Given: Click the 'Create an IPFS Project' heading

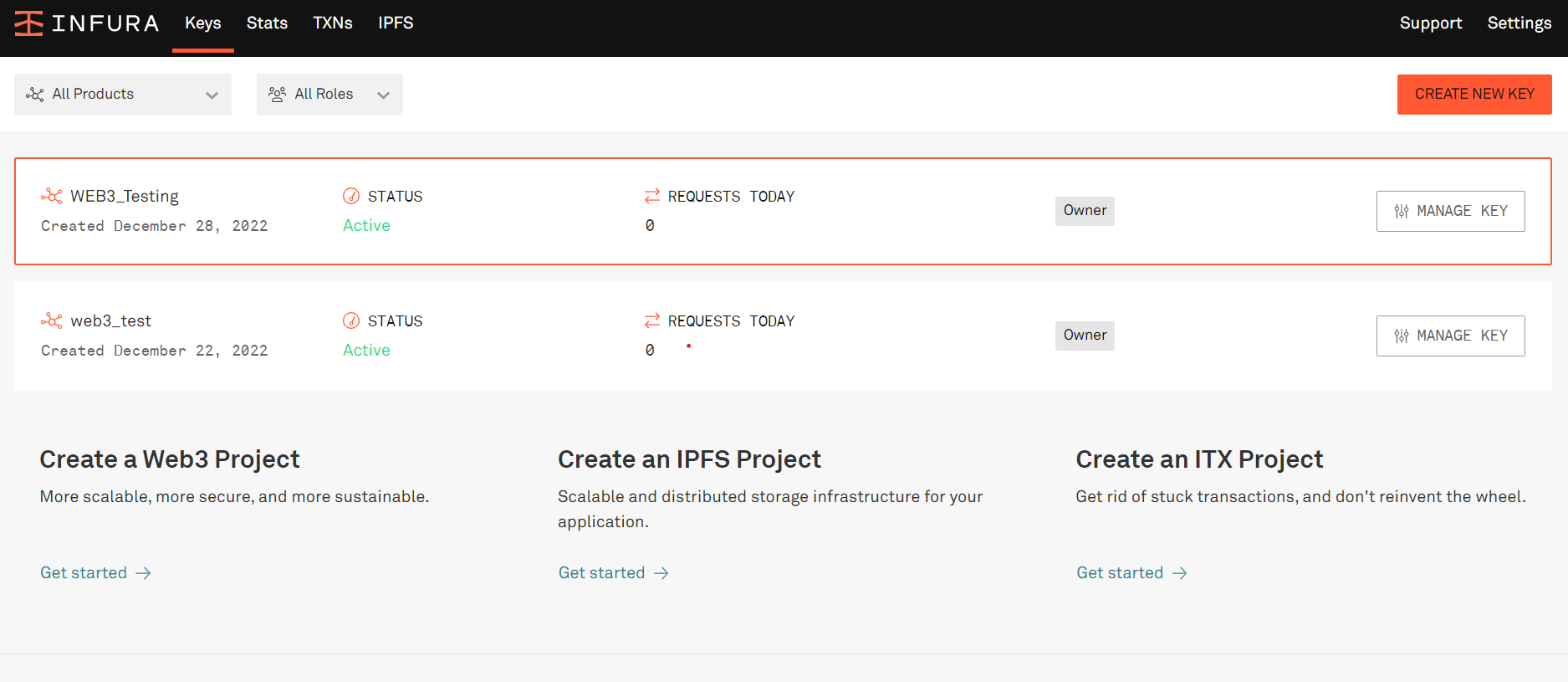Looking at the screenshot, I should (689, 459).
